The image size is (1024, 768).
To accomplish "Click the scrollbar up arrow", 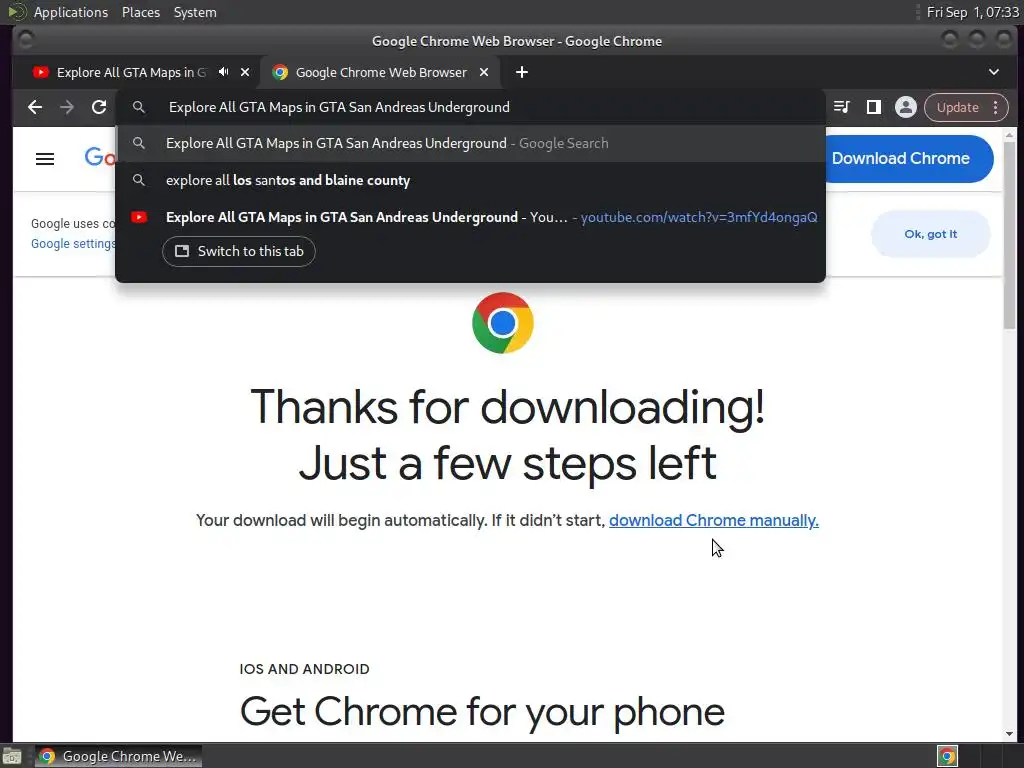I will point(1010,135).
